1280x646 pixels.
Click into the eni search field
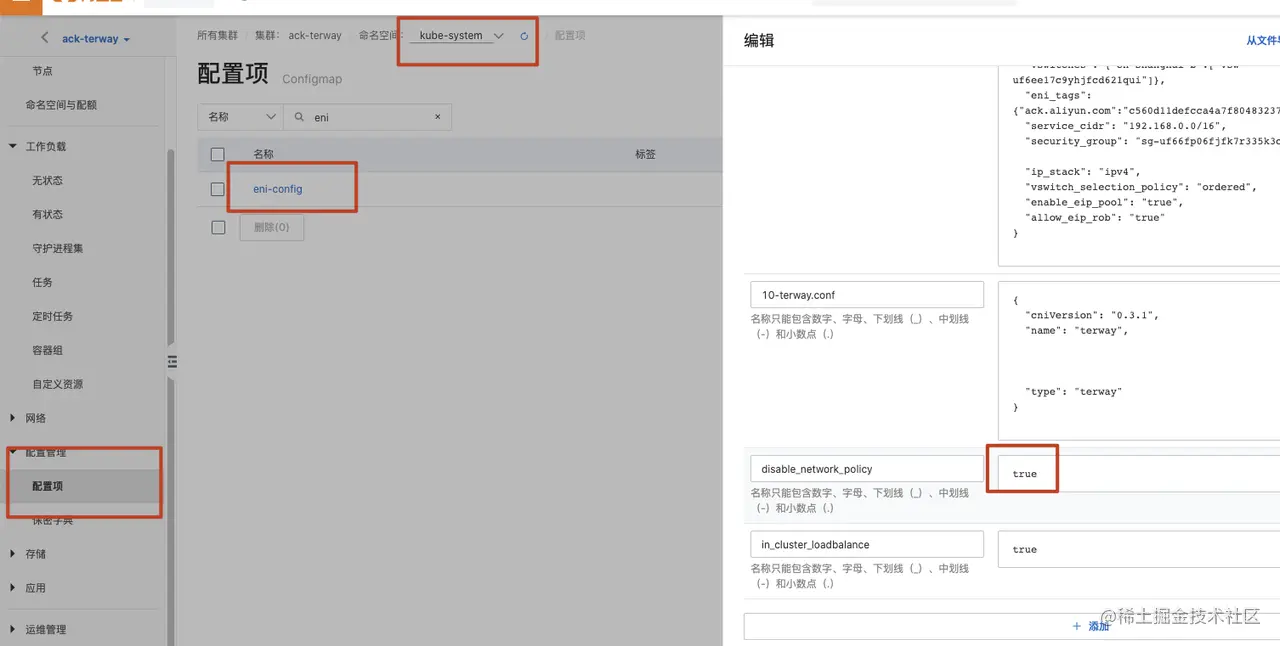click(368, 117)
